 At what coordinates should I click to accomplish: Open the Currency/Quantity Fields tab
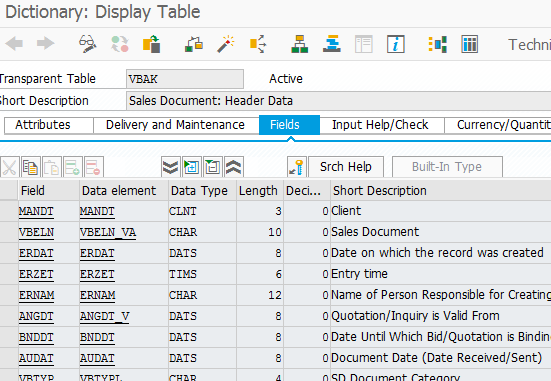click(498, 125)
